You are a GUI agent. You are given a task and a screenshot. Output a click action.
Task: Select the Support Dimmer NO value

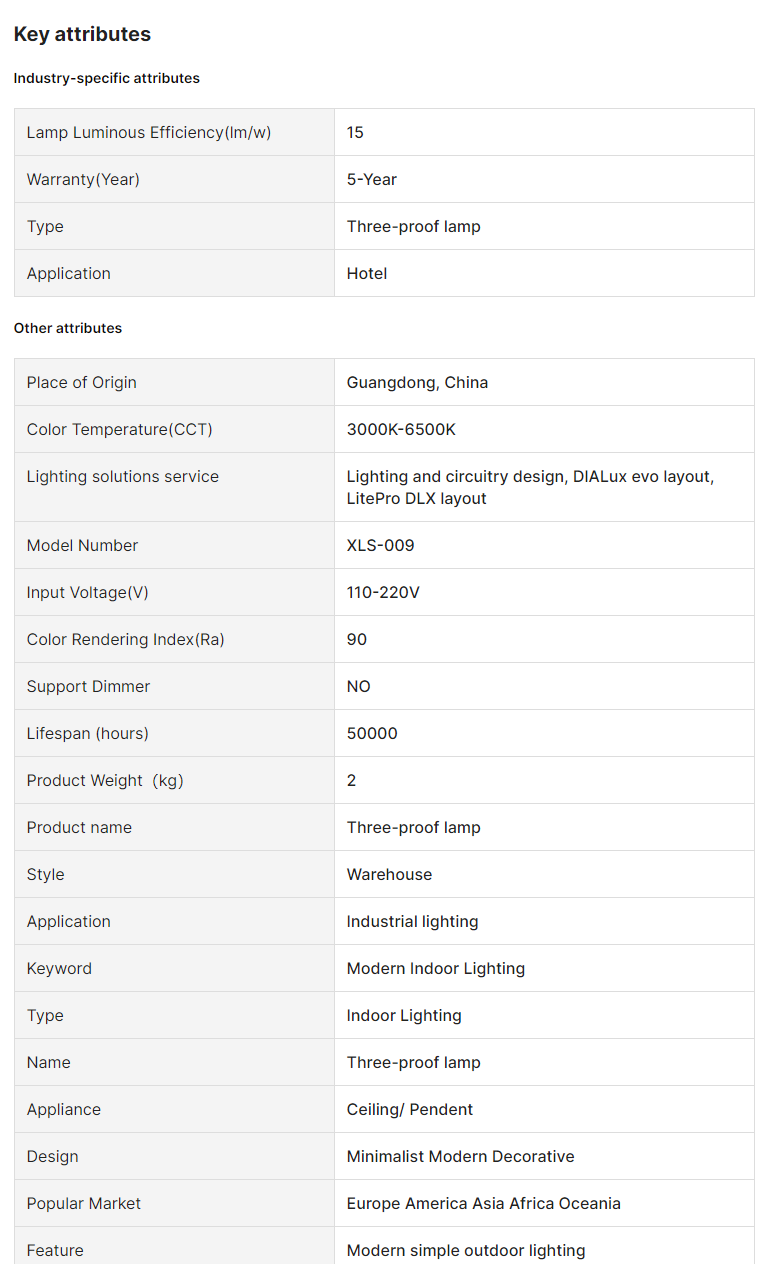coord(359,686)
